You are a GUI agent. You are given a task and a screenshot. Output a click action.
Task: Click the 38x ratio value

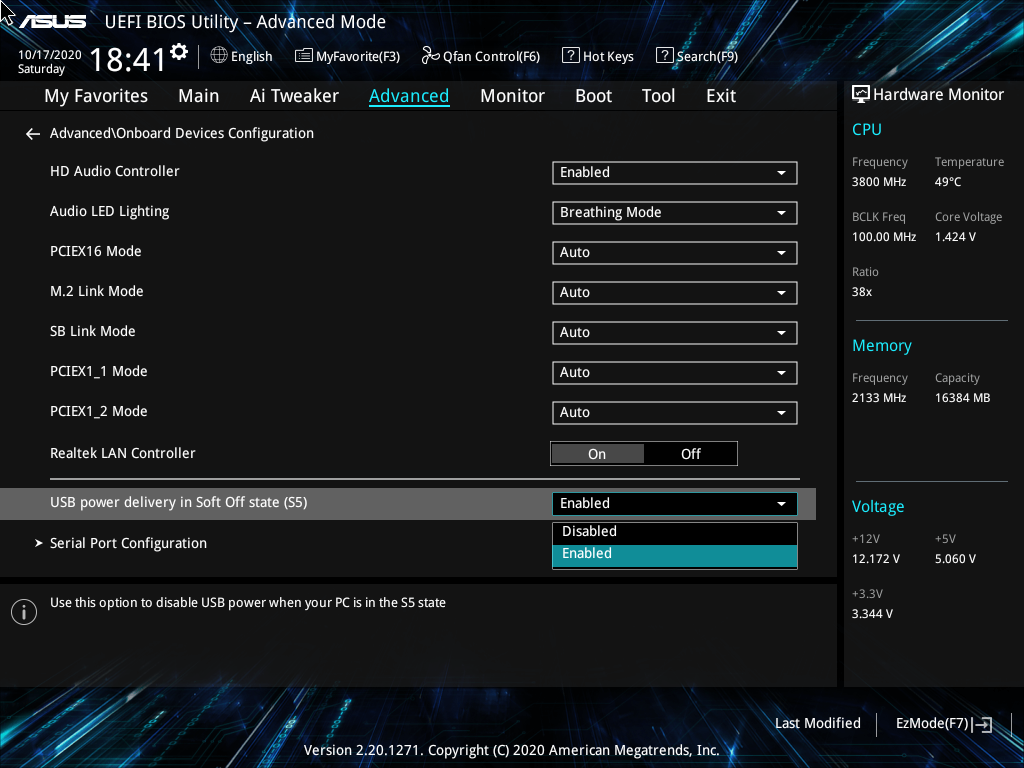(862, 292)
